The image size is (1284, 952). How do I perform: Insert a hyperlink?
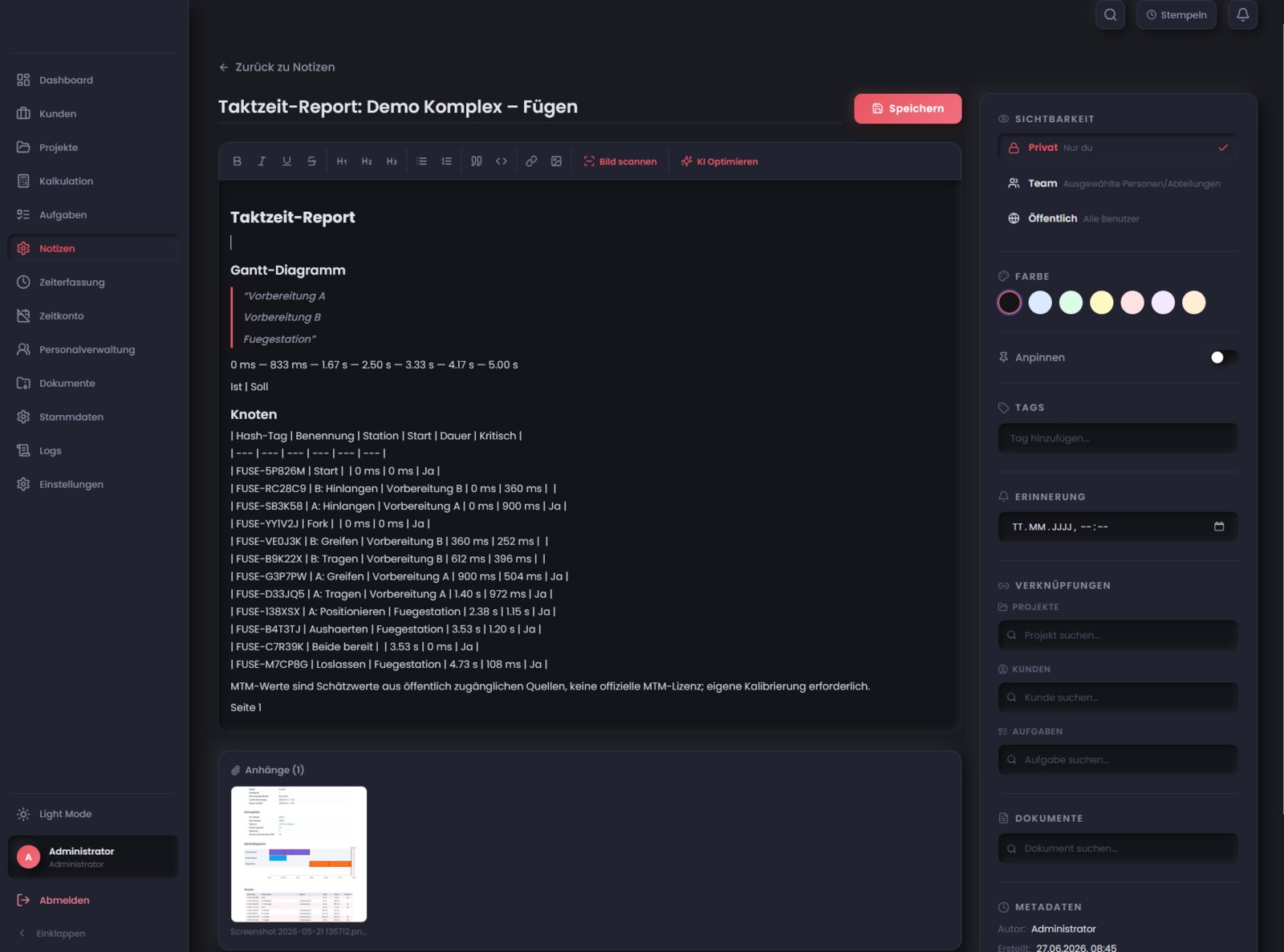click(531, 161)
